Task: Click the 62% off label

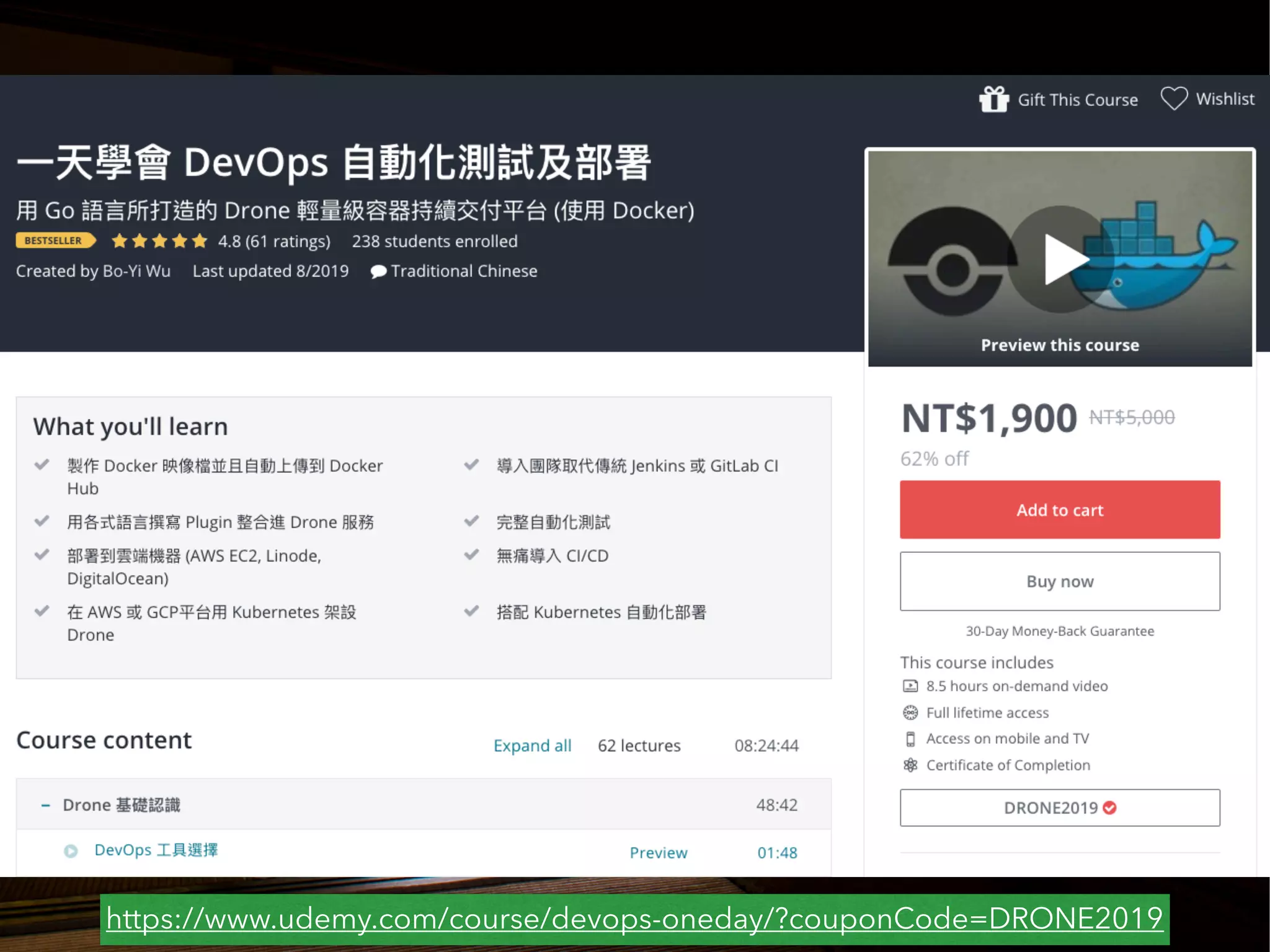Action: pos(935,459)
